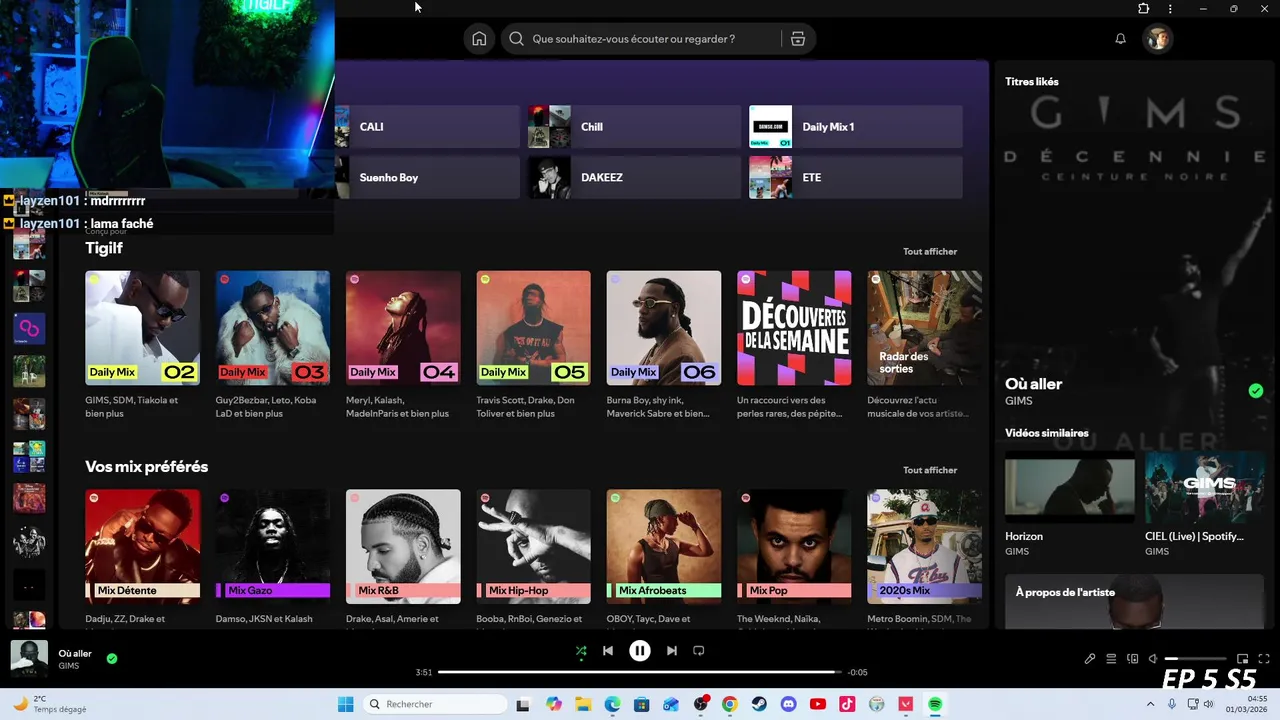Skip to the previous track
This screenshot has height=720, width=1280.
tap(608, 651)
